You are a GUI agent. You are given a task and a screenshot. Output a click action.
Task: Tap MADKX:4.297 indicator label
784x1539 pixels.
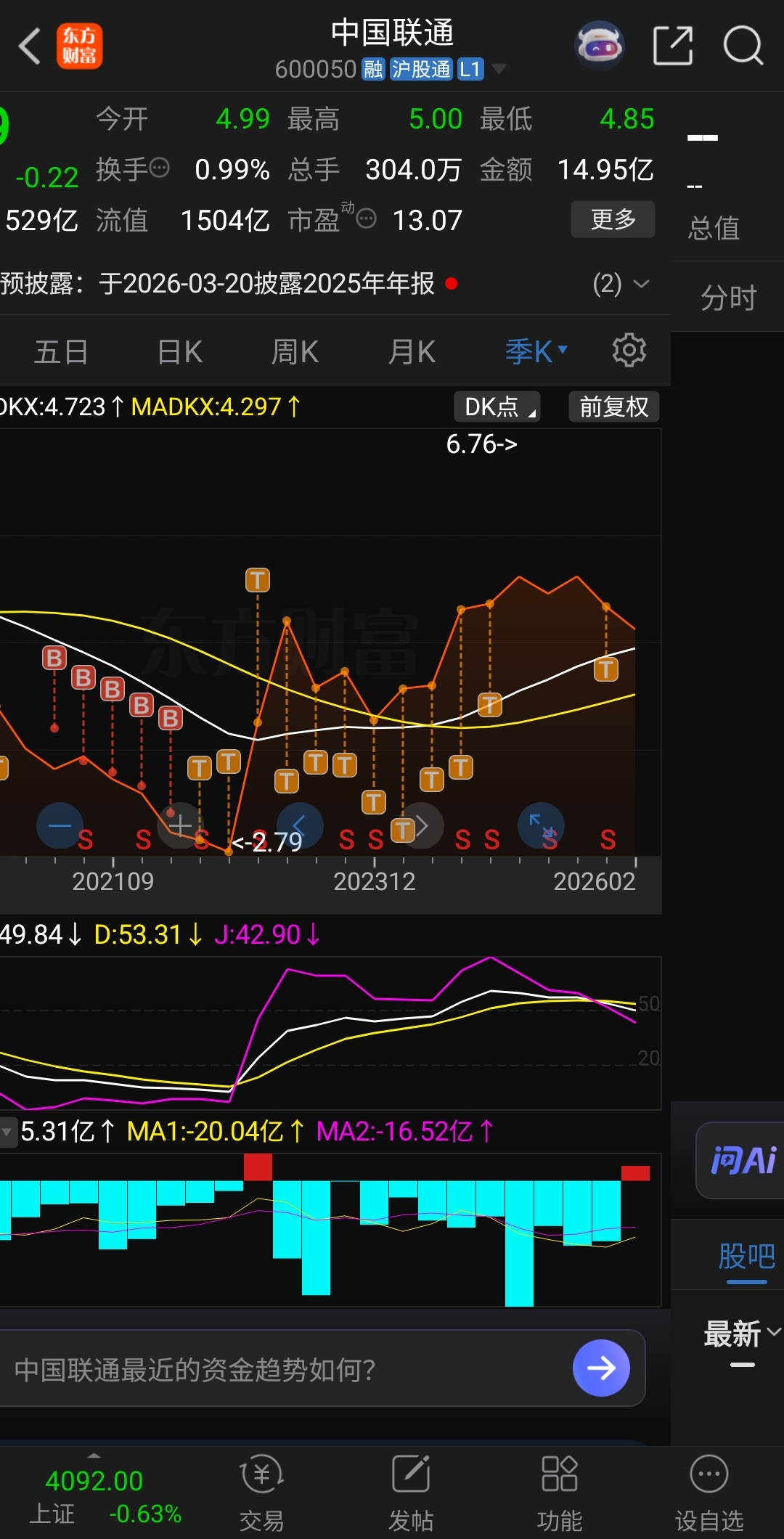click(216, 407)
